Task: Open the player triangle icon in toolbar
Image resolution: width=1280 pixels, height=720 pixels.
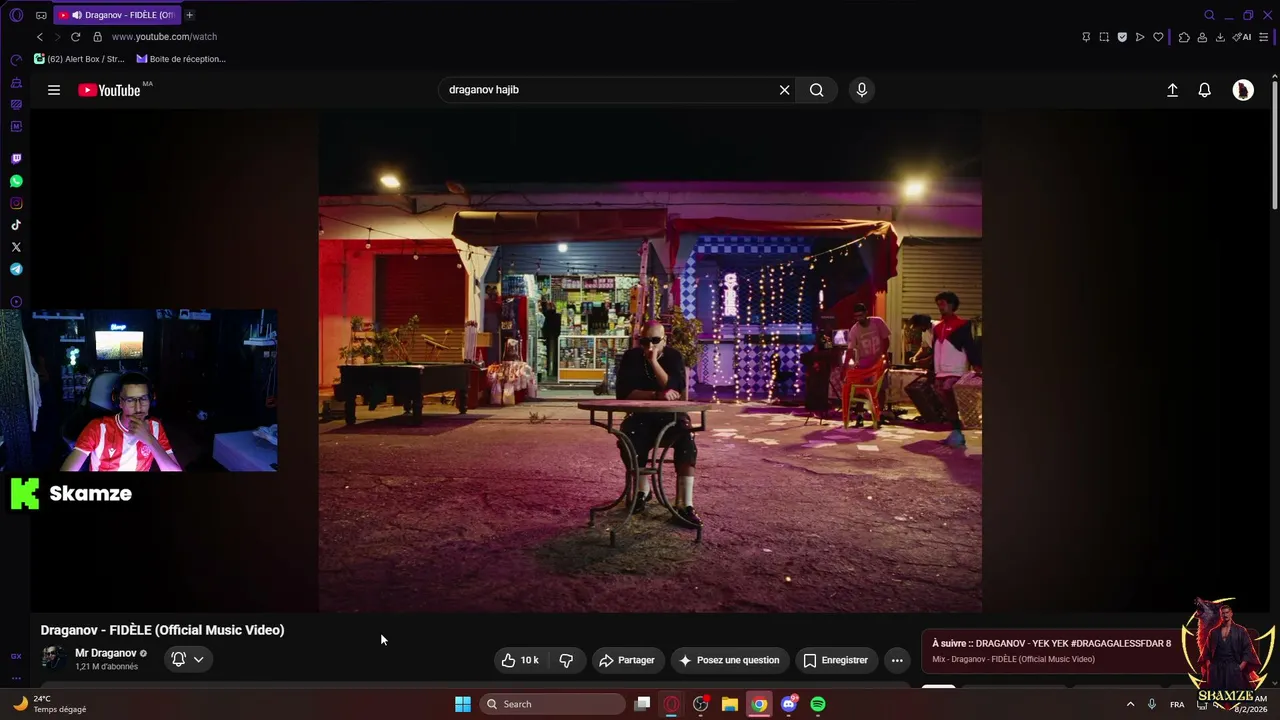Action: coord(1140,37)
